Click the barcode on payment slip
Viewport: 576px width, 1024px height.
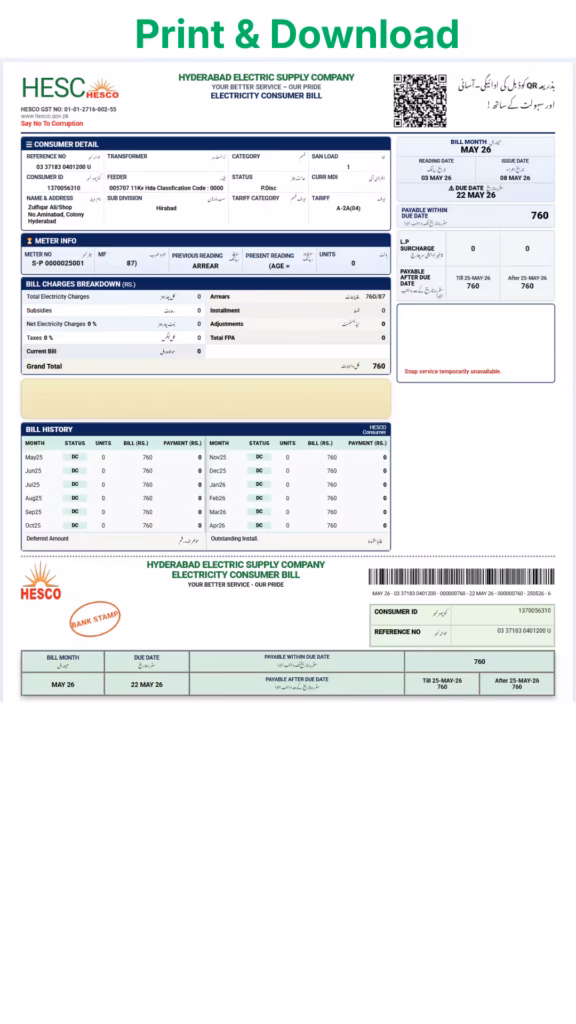tap(462, 577)
